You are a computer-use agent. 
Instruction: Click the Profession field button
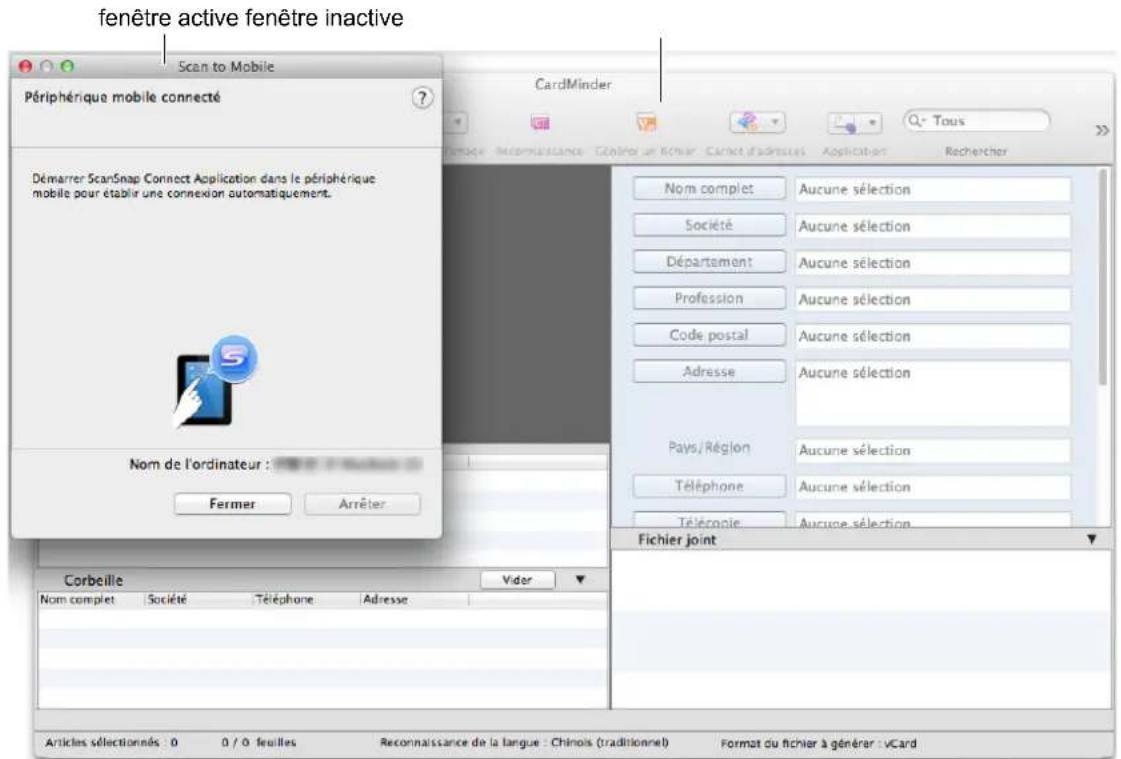click(x=708, y=298)
